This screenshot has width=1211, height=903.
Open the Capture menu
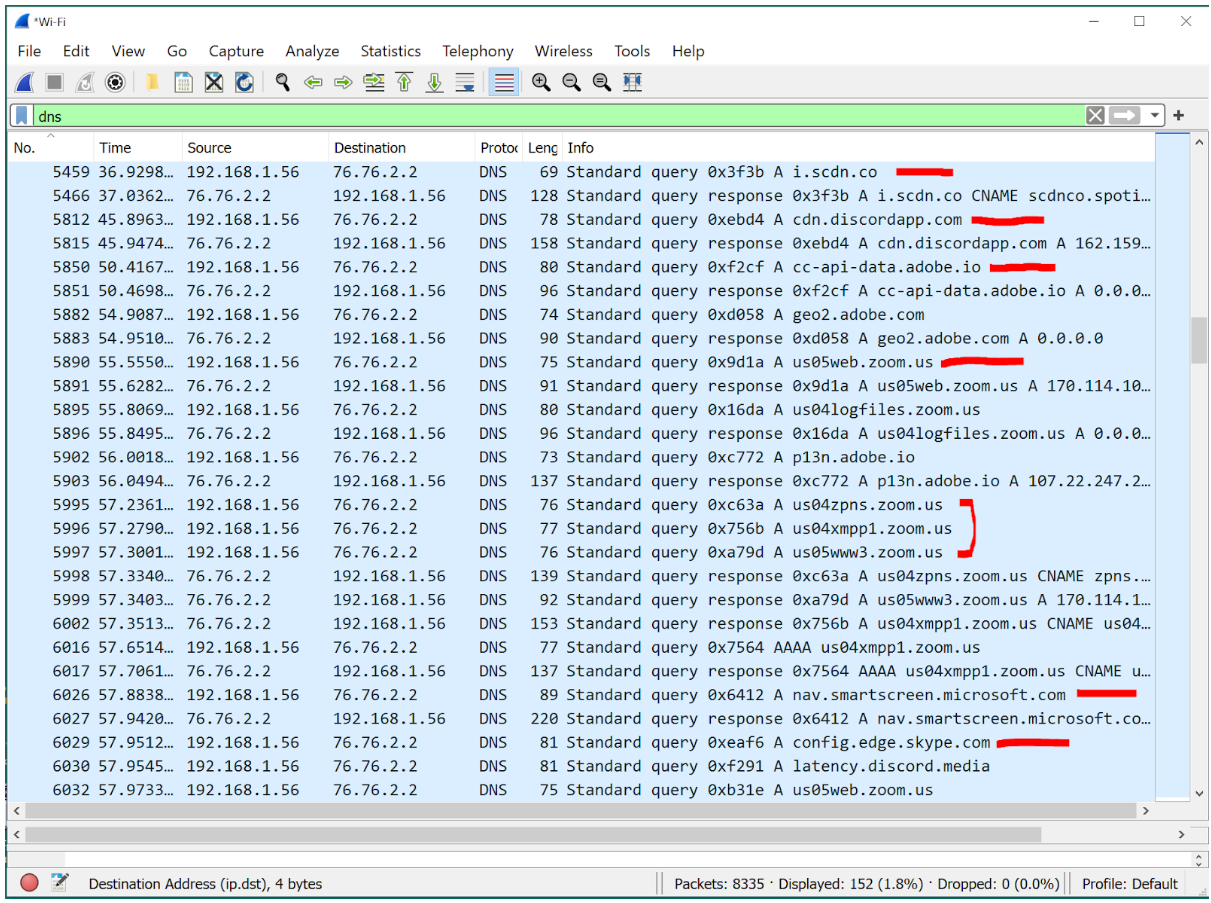click(236, 51)
